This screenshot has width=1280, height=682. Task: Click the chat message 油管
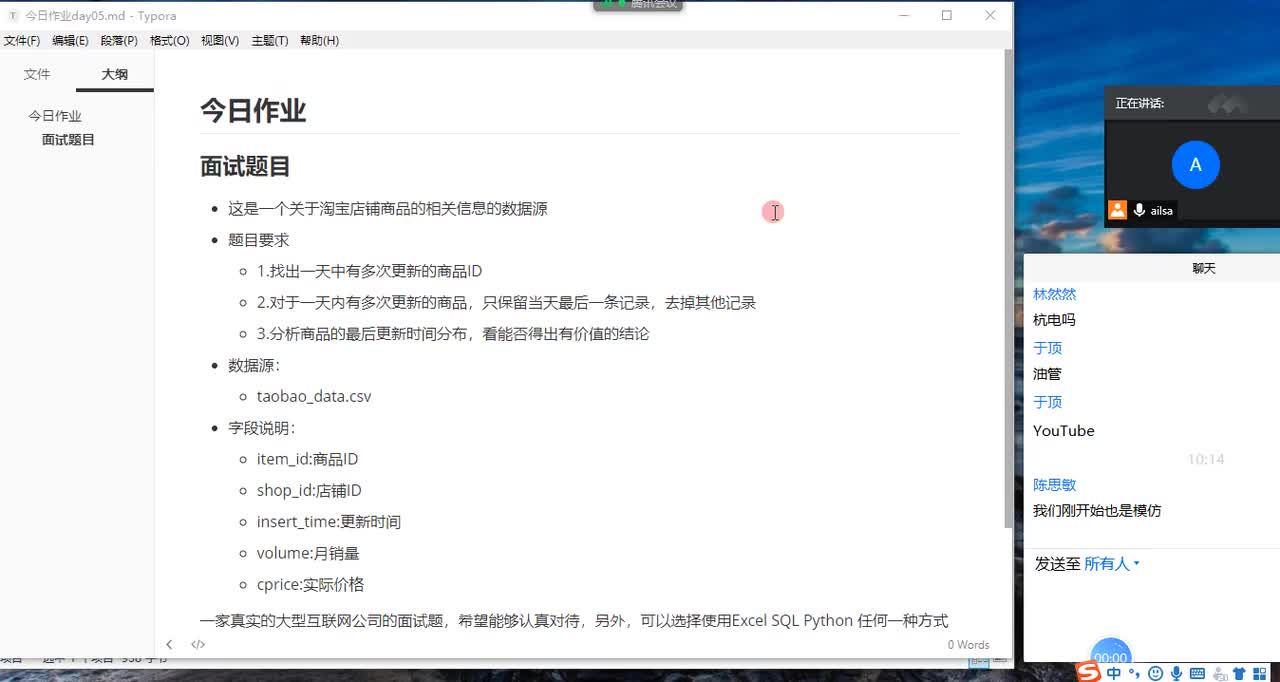pos(1047,374)
